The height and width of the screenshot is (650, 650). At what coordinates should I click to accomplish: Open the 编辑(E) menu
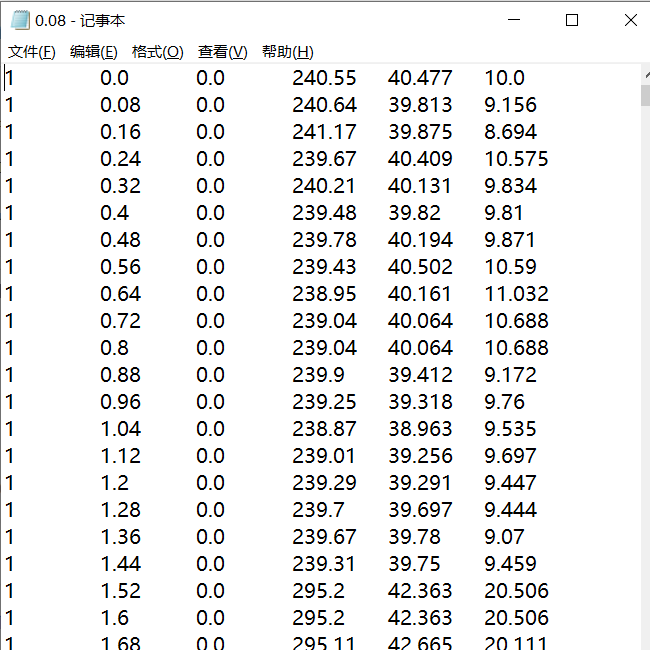click(94, 52)
